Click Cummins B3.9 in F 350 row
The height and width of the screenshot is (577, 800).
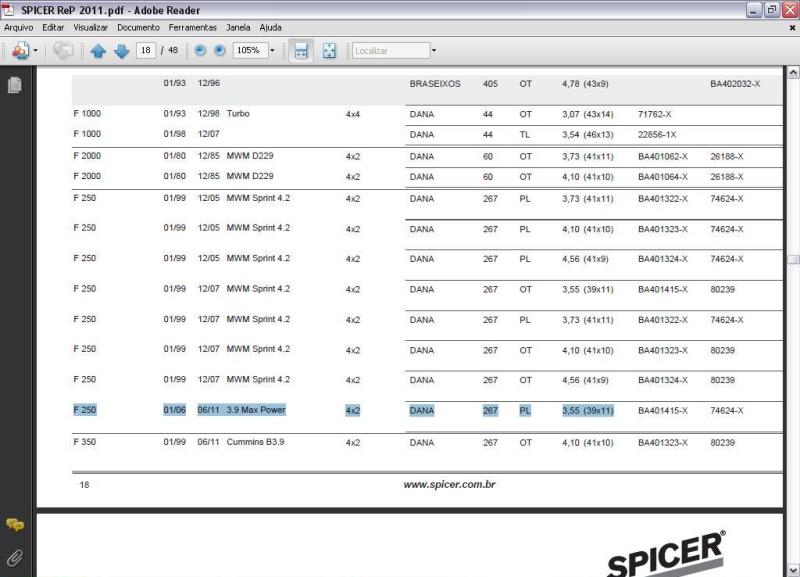(x=255, y=442)
